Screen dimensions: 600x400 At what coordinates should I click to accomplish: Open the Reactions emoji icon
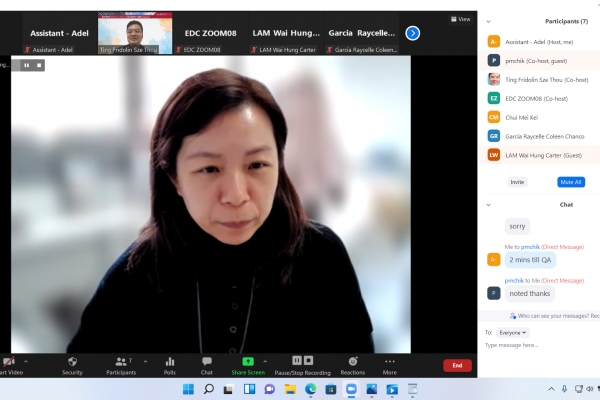[x=353, y=361]
